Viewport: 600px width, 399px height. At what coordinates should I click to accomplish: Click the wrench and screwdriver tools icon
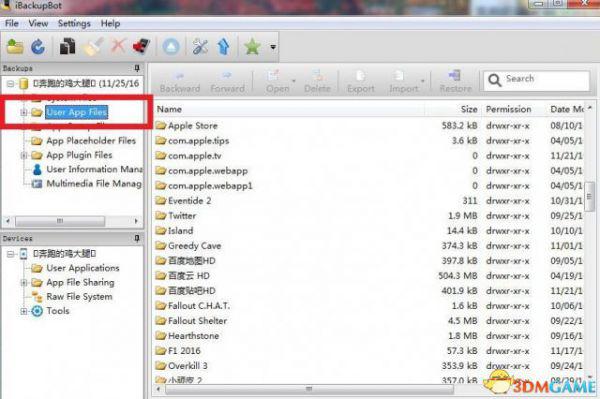pyautogui.click(x=200, y=47)
